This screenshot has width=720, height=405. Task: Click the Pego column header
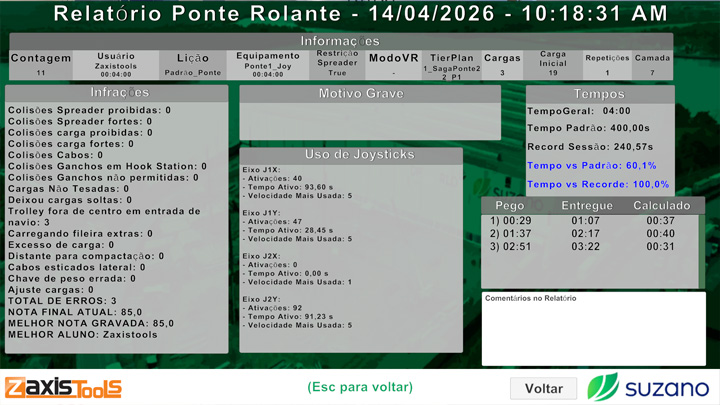510,206
